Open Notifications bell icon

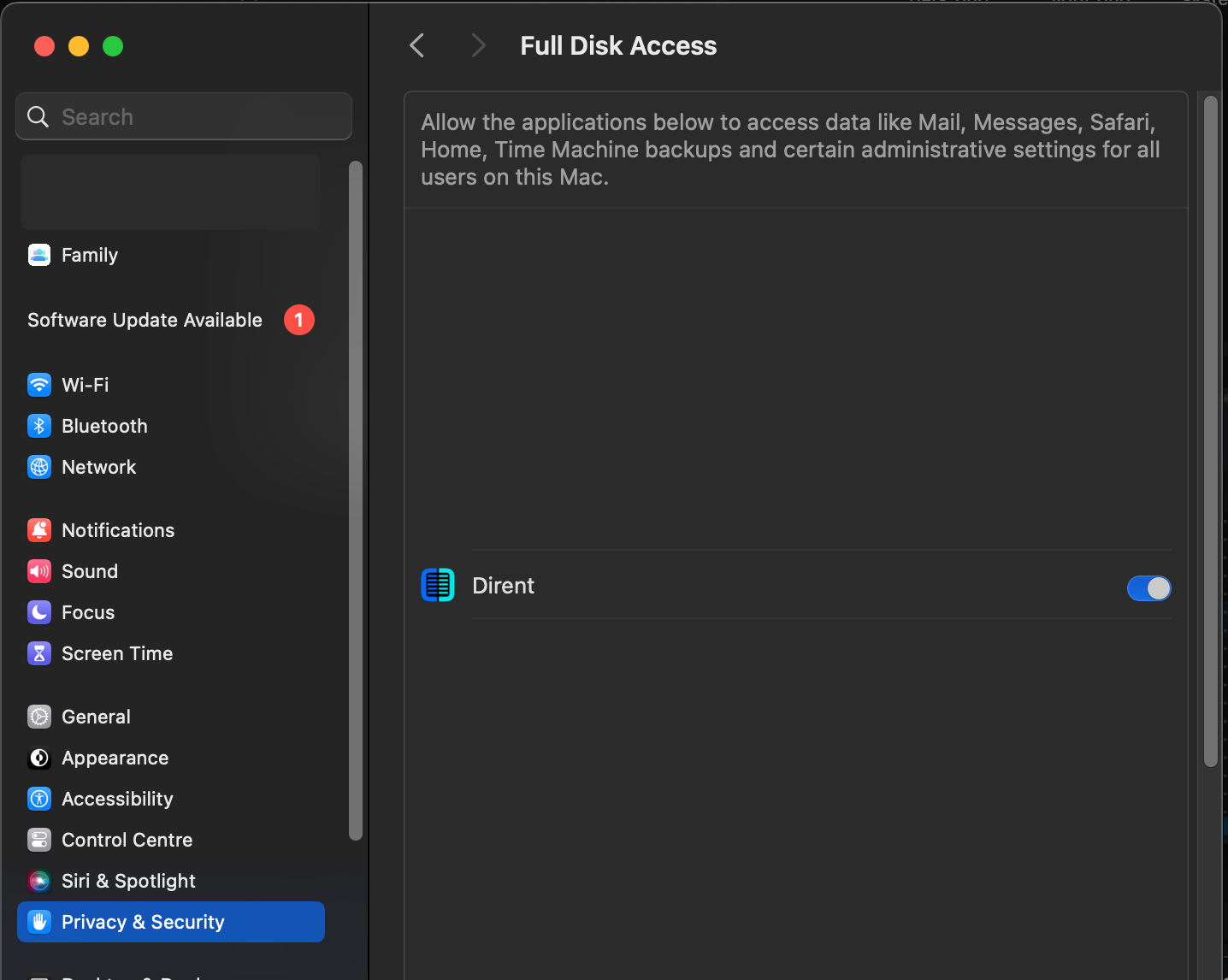coord(39,530)
